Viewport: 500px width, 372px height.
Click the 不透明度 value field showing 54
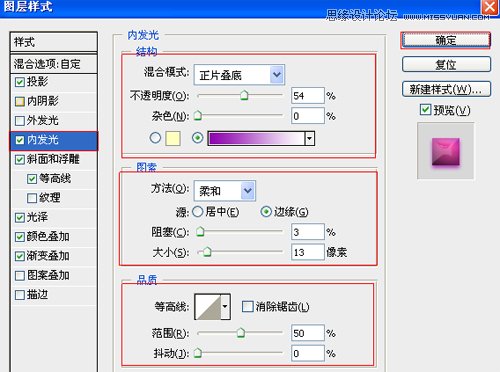[x=308, y=96]
